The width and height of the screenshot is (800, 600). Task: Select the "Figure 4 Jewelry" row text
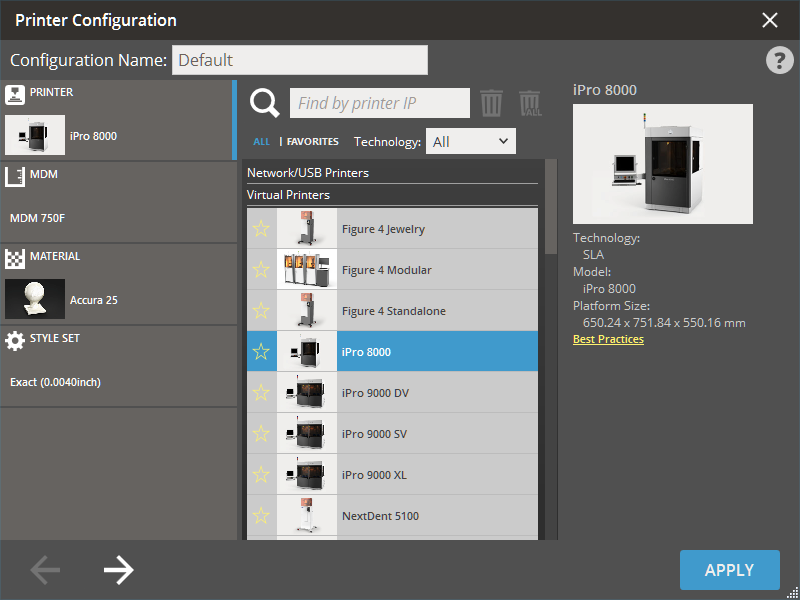(x=383, y=229)
